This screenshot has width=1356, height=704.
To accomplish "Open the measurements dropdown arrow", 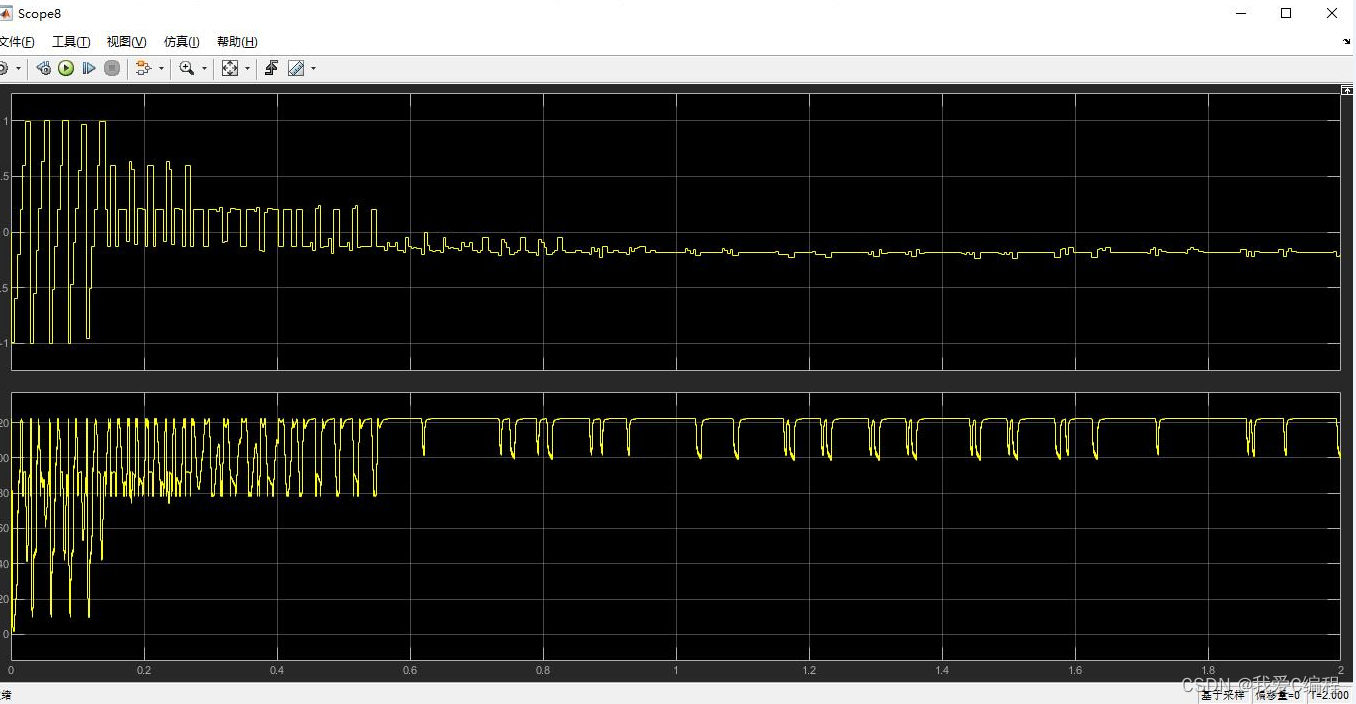I will [313, 69].
